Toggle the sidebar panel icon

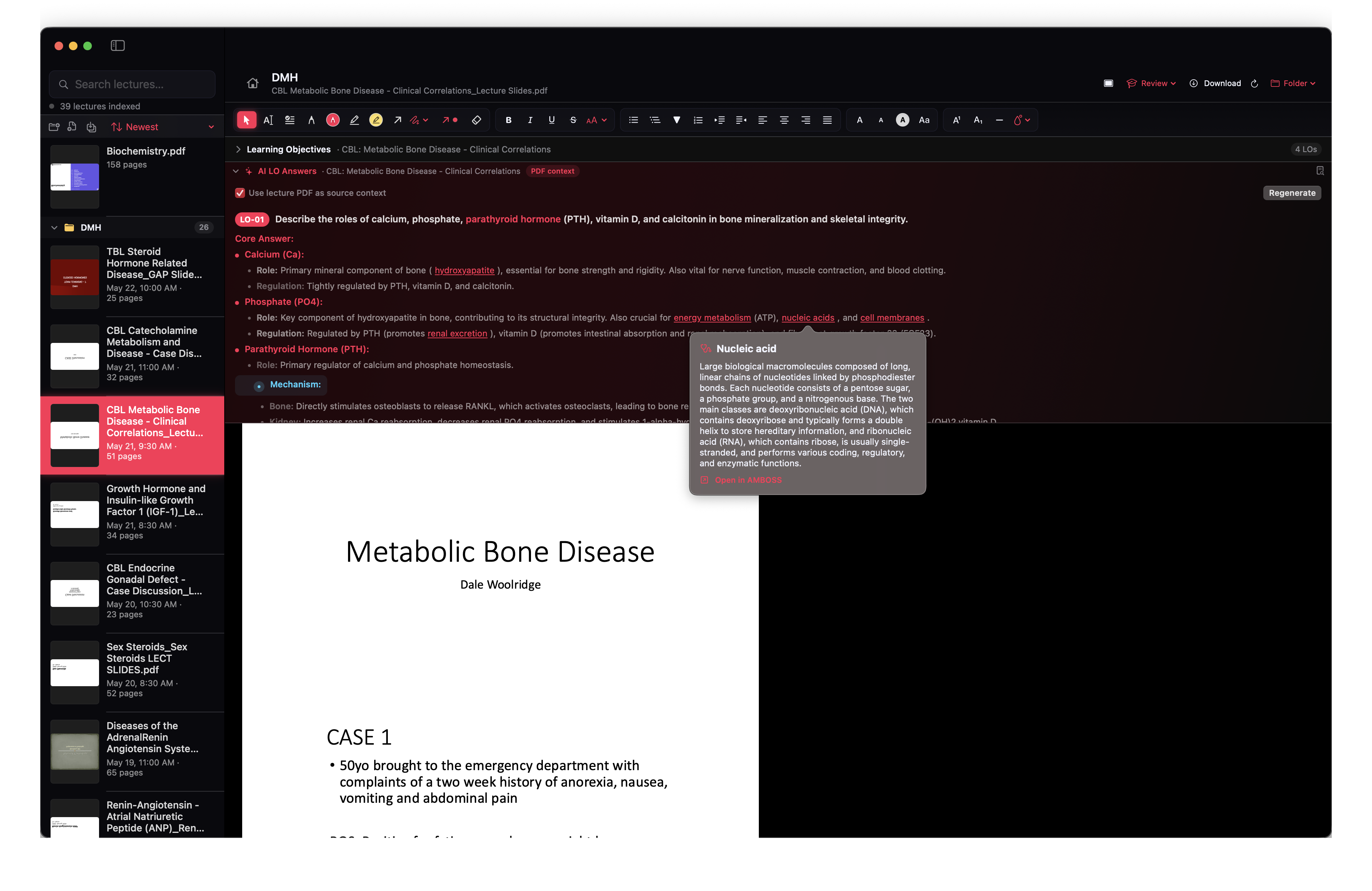coord(118,46)
